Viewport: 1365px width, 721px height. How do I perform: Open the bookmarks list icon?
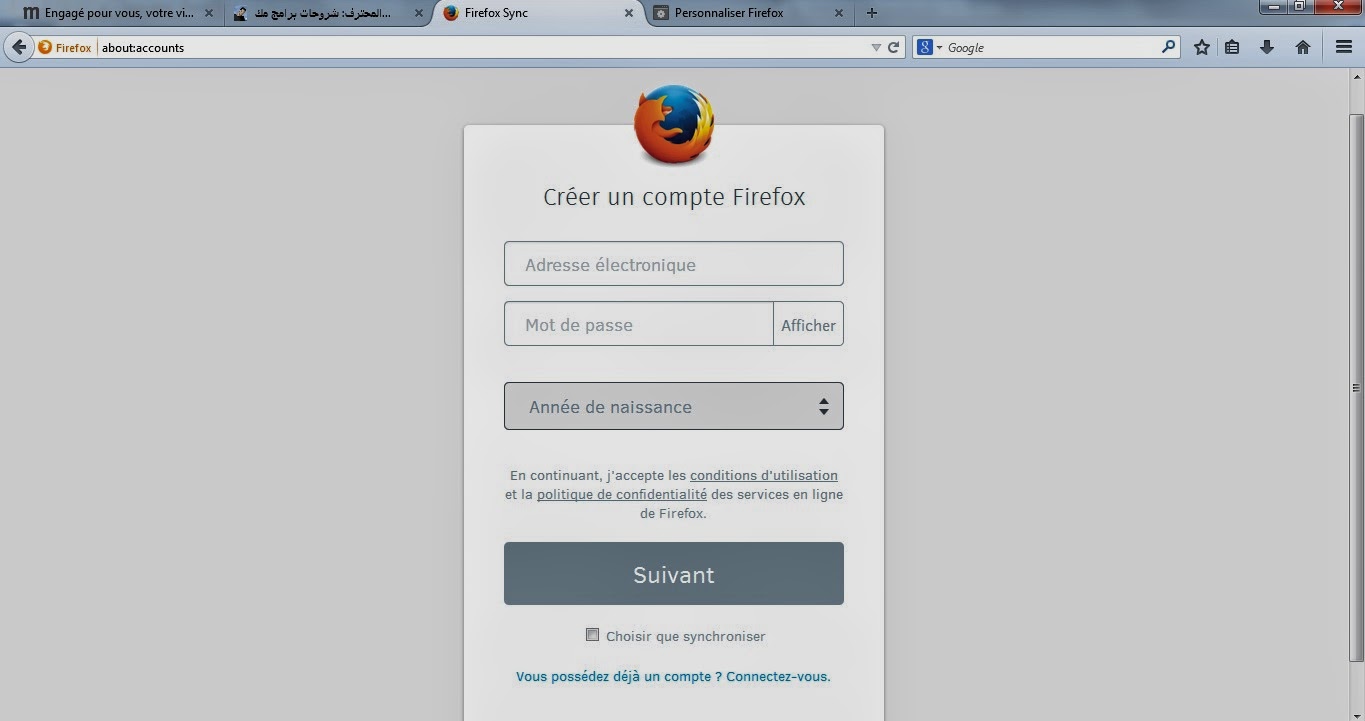tap(1232, 47)
